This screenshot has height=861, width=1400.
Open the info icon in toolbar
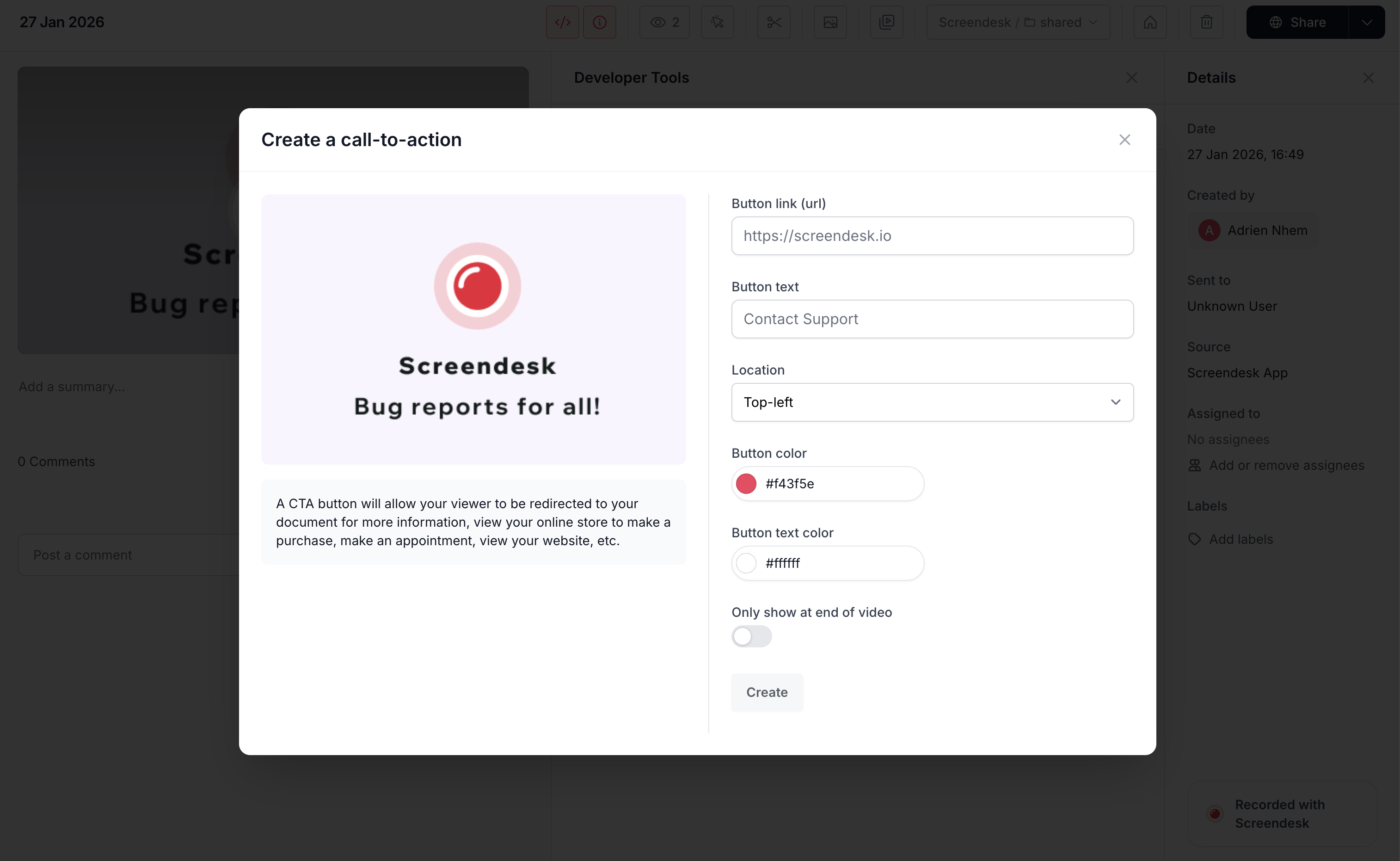tap(600, 22)
